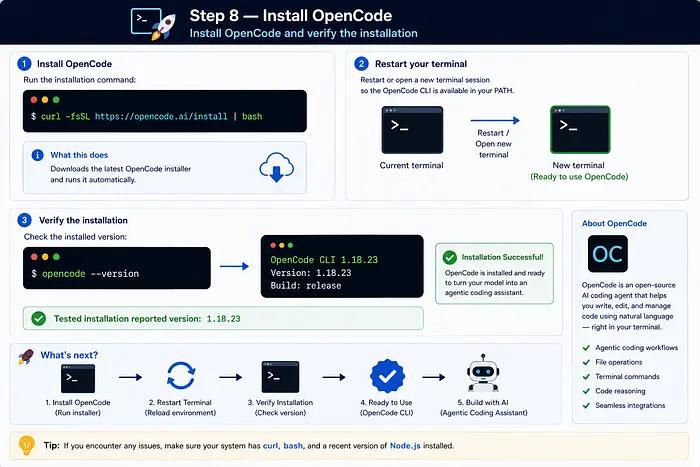
Task: Click the Install OpenCode terminal step icon
Action: [x=78, y=379]
